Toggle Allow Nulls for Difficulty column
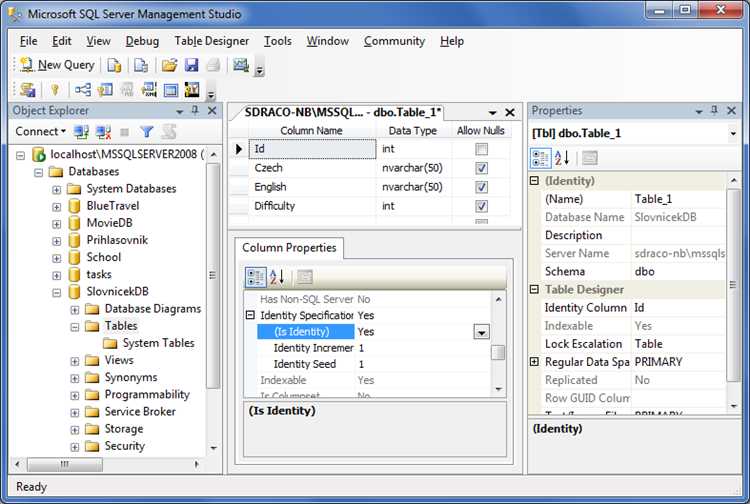The height and width of the screenshot is (504, 750). click(x=481, y=206)
